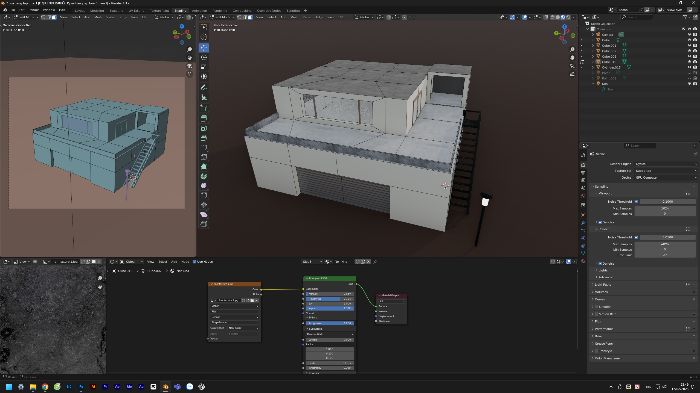The image size is (700, 393).
Task: Toggle Viewport Denoise checkbox
Action: click(x=600, y=222)
